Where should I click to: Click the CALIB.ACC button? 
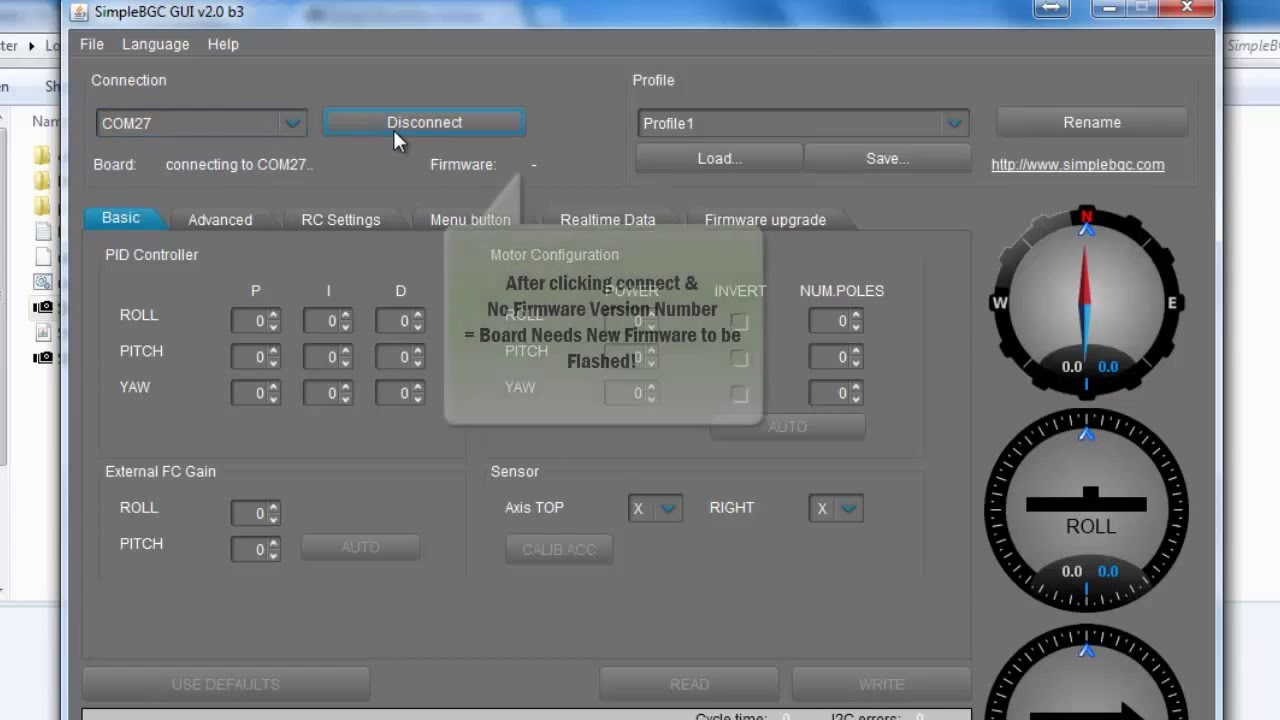point(559,549)
